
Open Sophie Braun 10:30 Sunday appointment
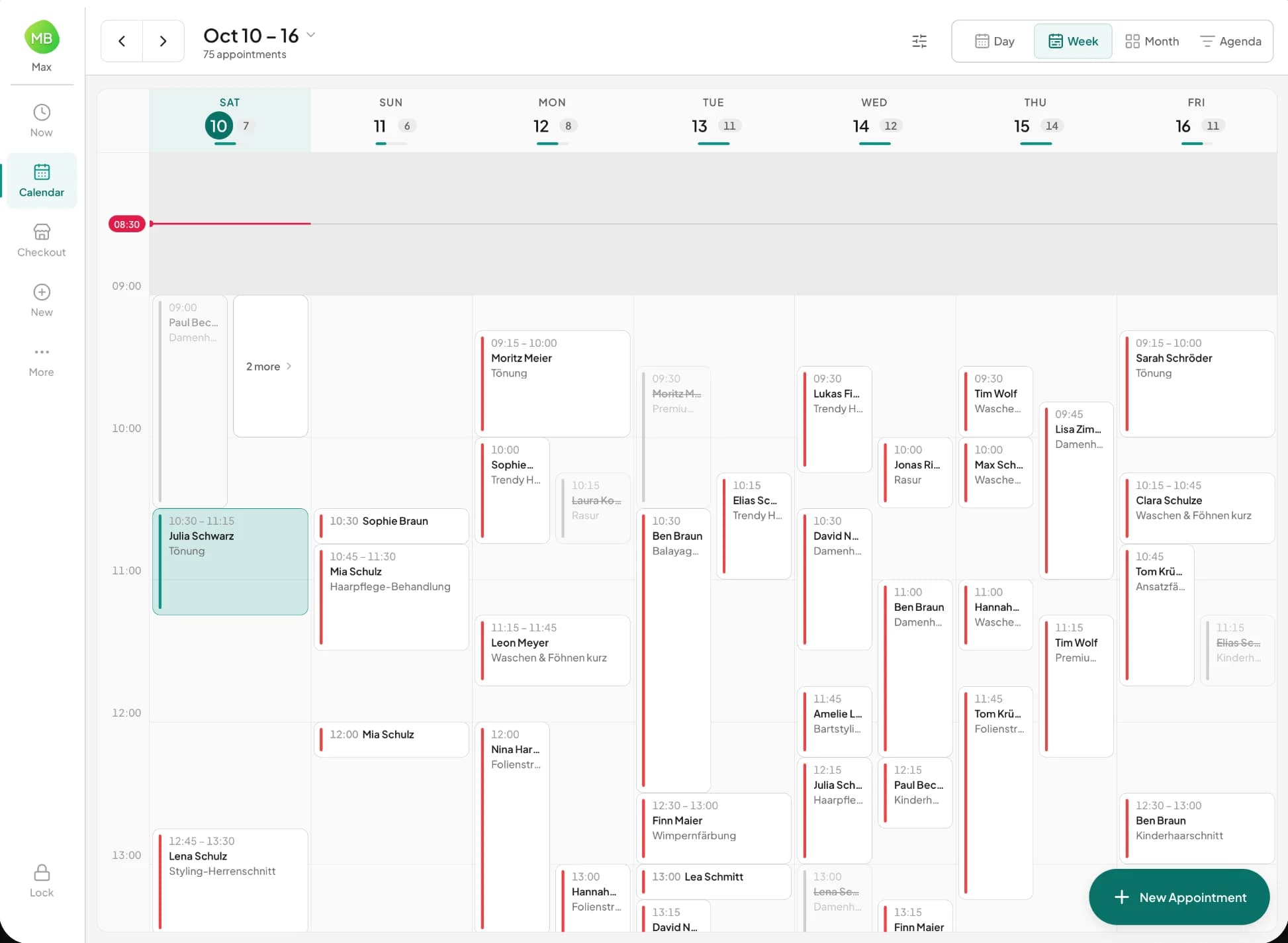coord(391,526)
